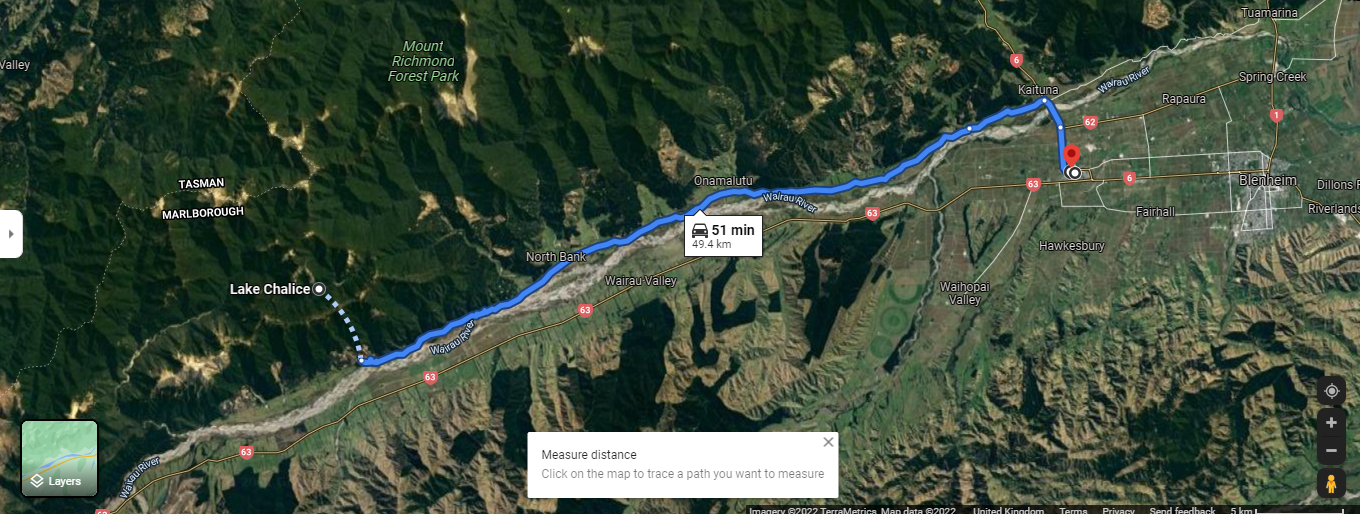Close the Measure distance popup
This screenshot has width=1360, height=514.
tap(827, 442)
